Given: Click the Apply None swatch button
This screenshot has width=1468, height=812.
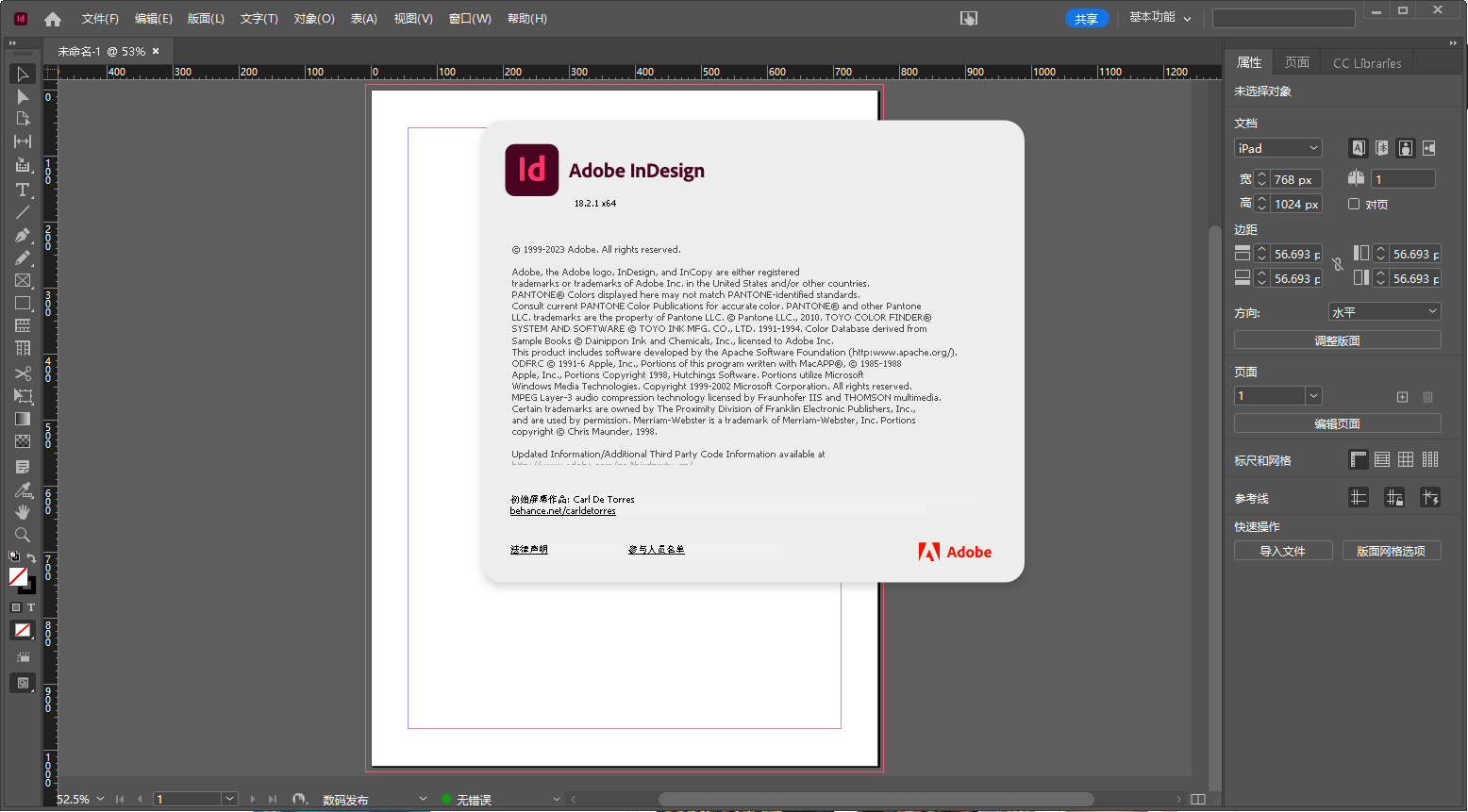Looking at the screenshot, I should point(23,630).
